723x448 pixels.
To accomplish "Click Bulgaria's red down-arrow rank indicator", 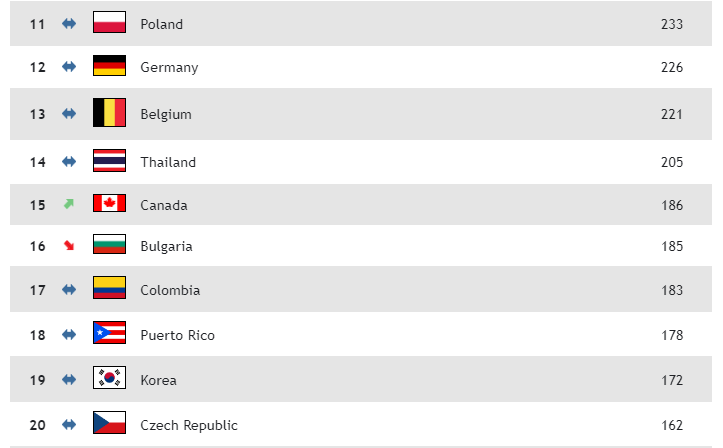I will pos(69,246).
